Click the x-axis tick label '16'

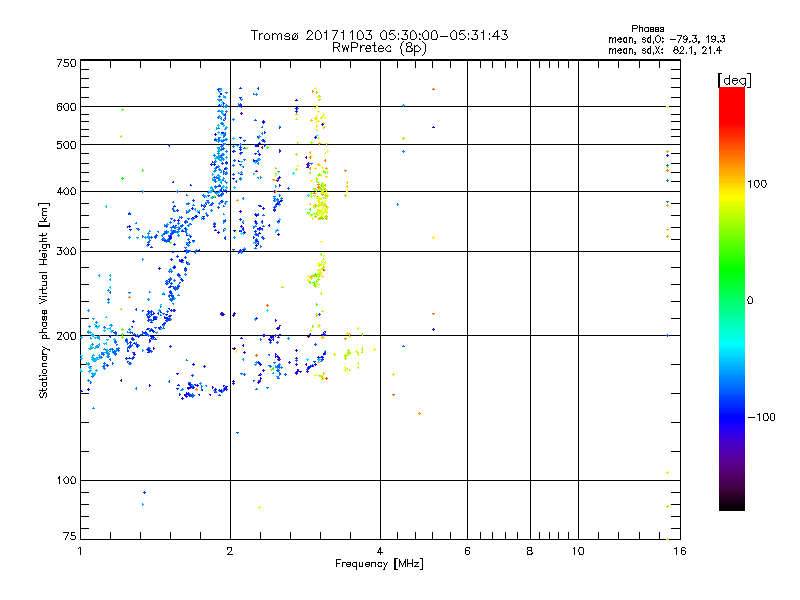(x=680, y=551)
